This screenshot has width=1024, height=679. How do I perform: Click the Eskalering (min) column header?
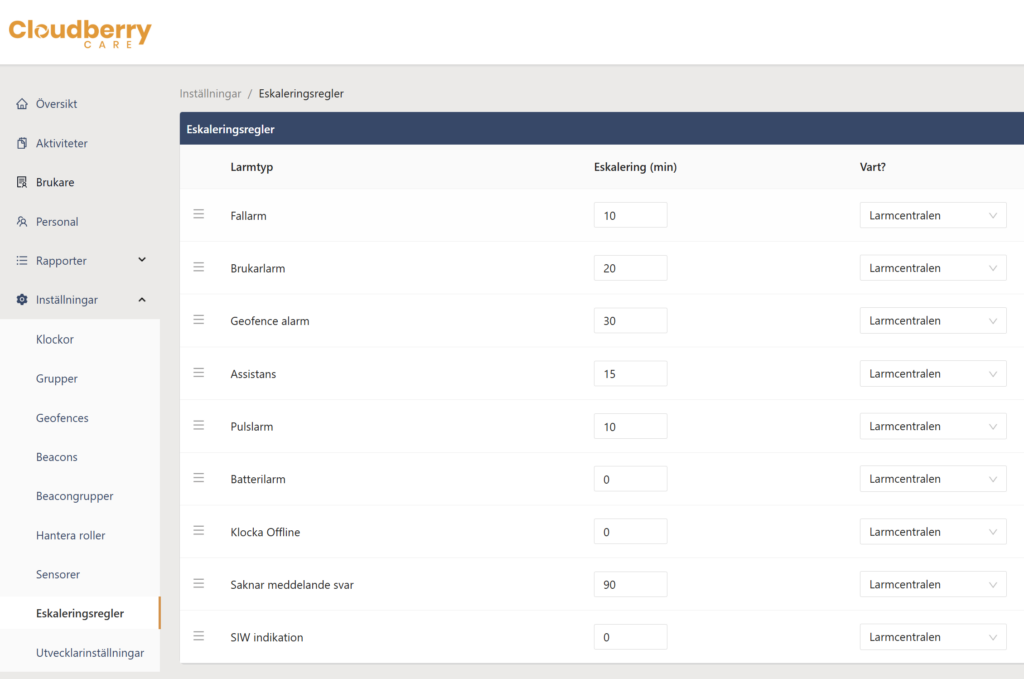[x=635, y=167]
